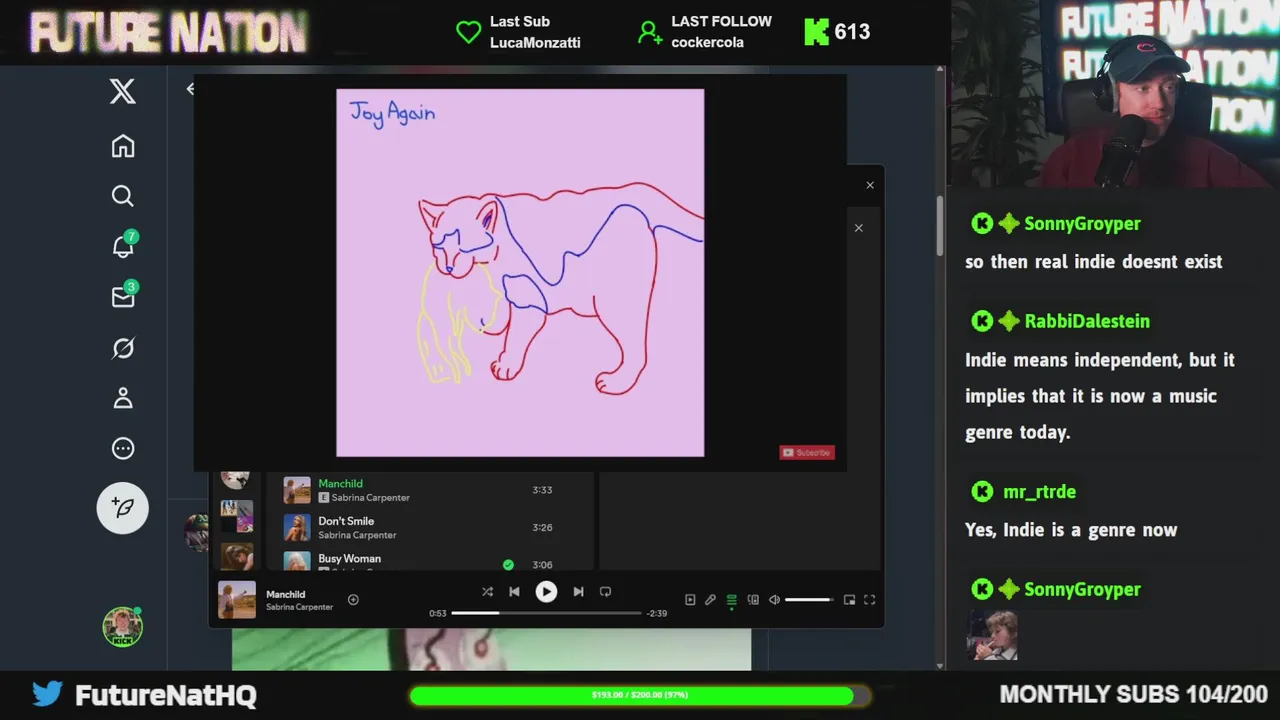Screen dimensions: 1280x720
Task: Adjust the Spotify volume slider
Action: [808, 600]
